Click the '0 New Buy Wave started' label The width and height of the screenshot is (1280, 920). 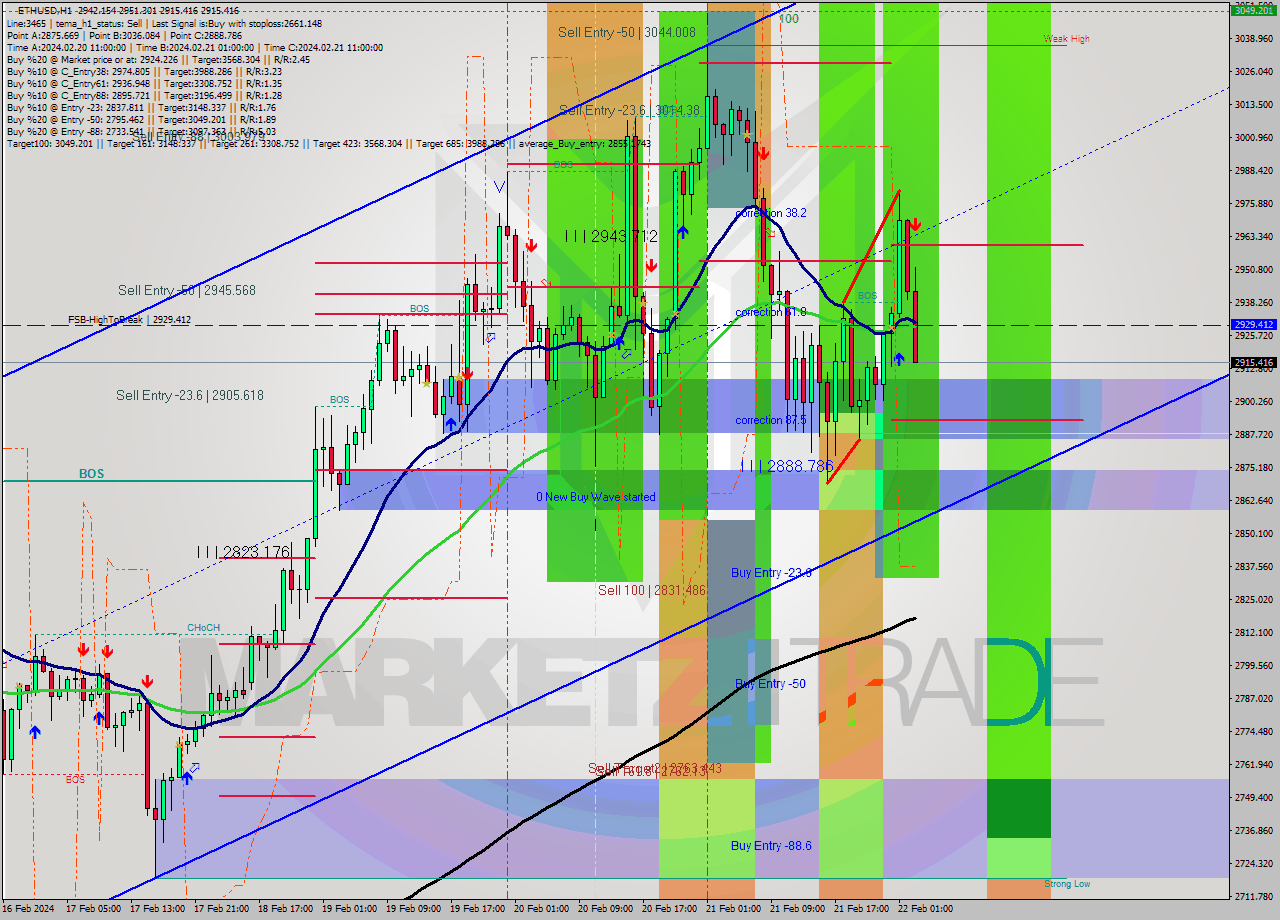click(x=596, y=497)
